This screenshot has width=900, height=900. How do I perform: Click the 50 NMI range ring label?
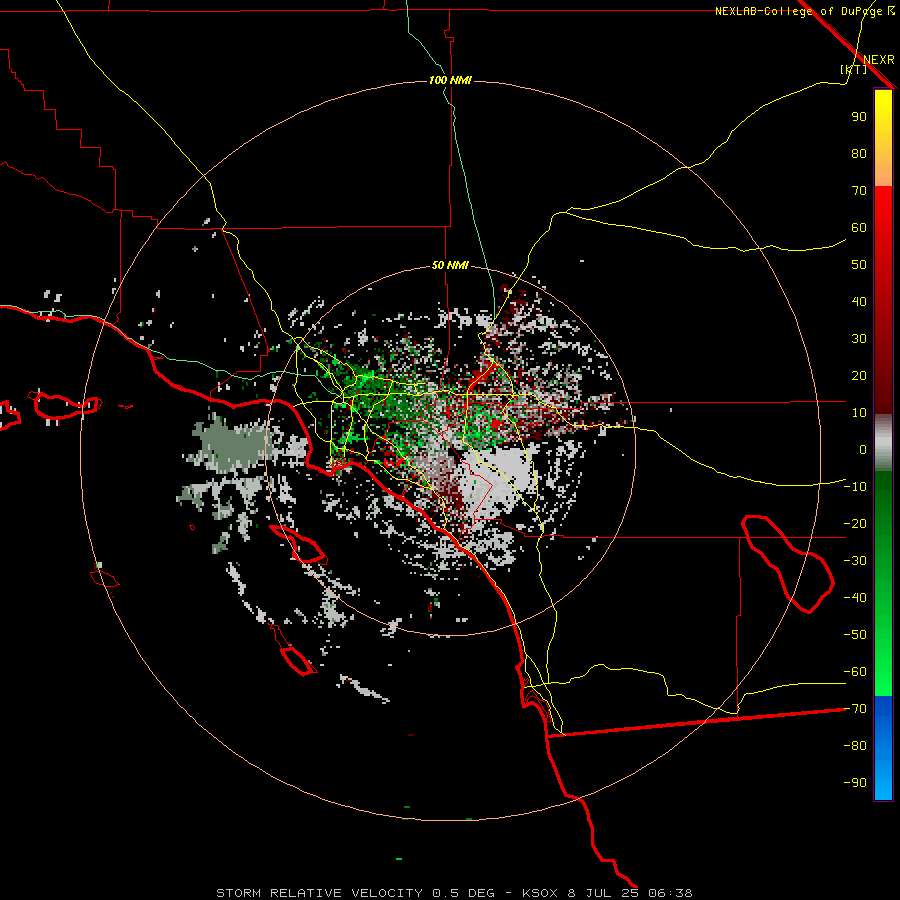(450, 265)
